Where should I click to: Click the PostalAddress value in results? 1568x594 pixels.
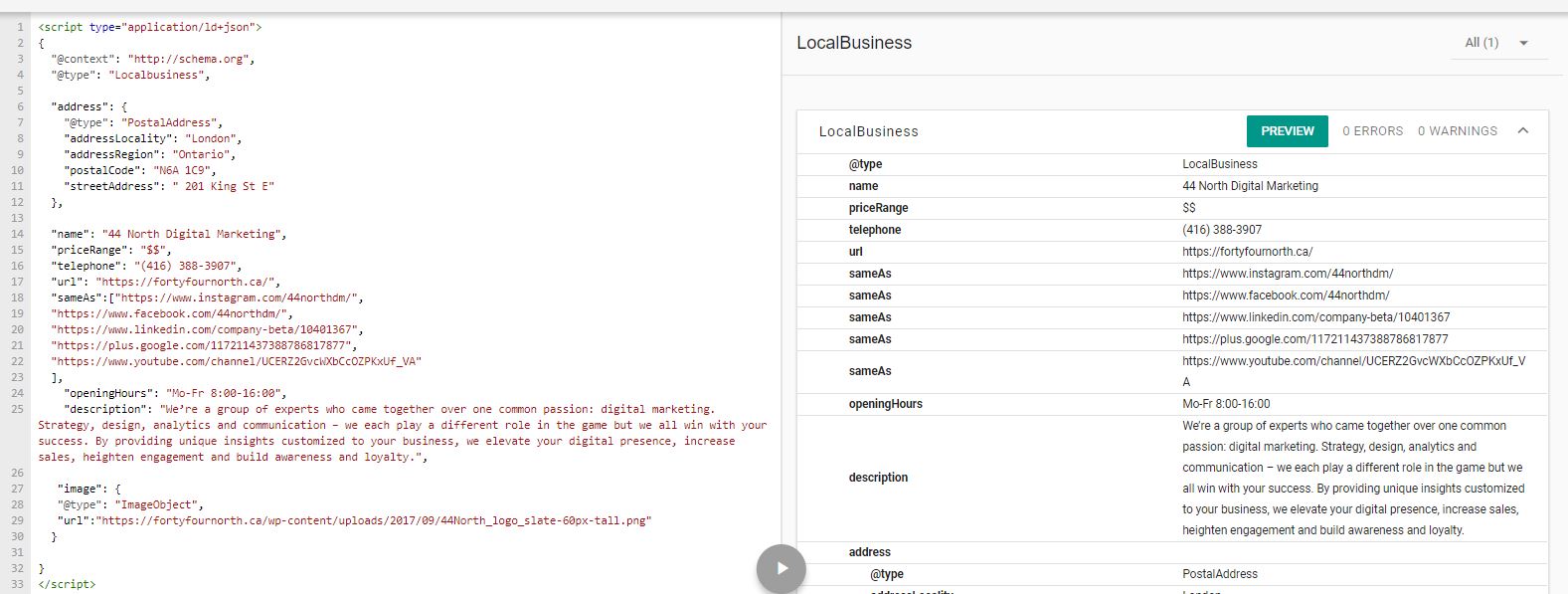click(x=1220, y=574)
